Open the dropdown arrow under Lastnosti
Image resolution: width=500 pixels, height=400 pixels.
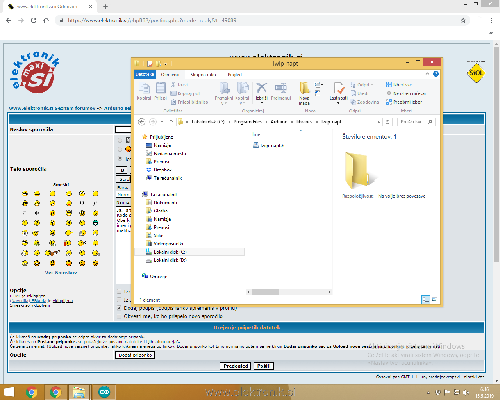point(338,103)
